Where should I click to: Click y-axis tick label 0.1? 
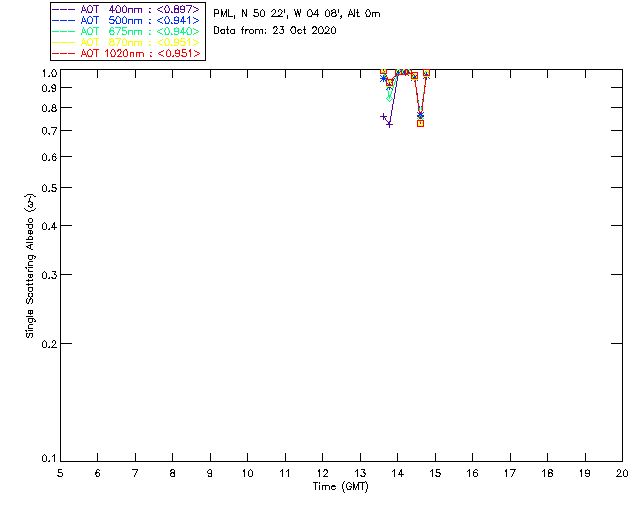tap(49, 459)
